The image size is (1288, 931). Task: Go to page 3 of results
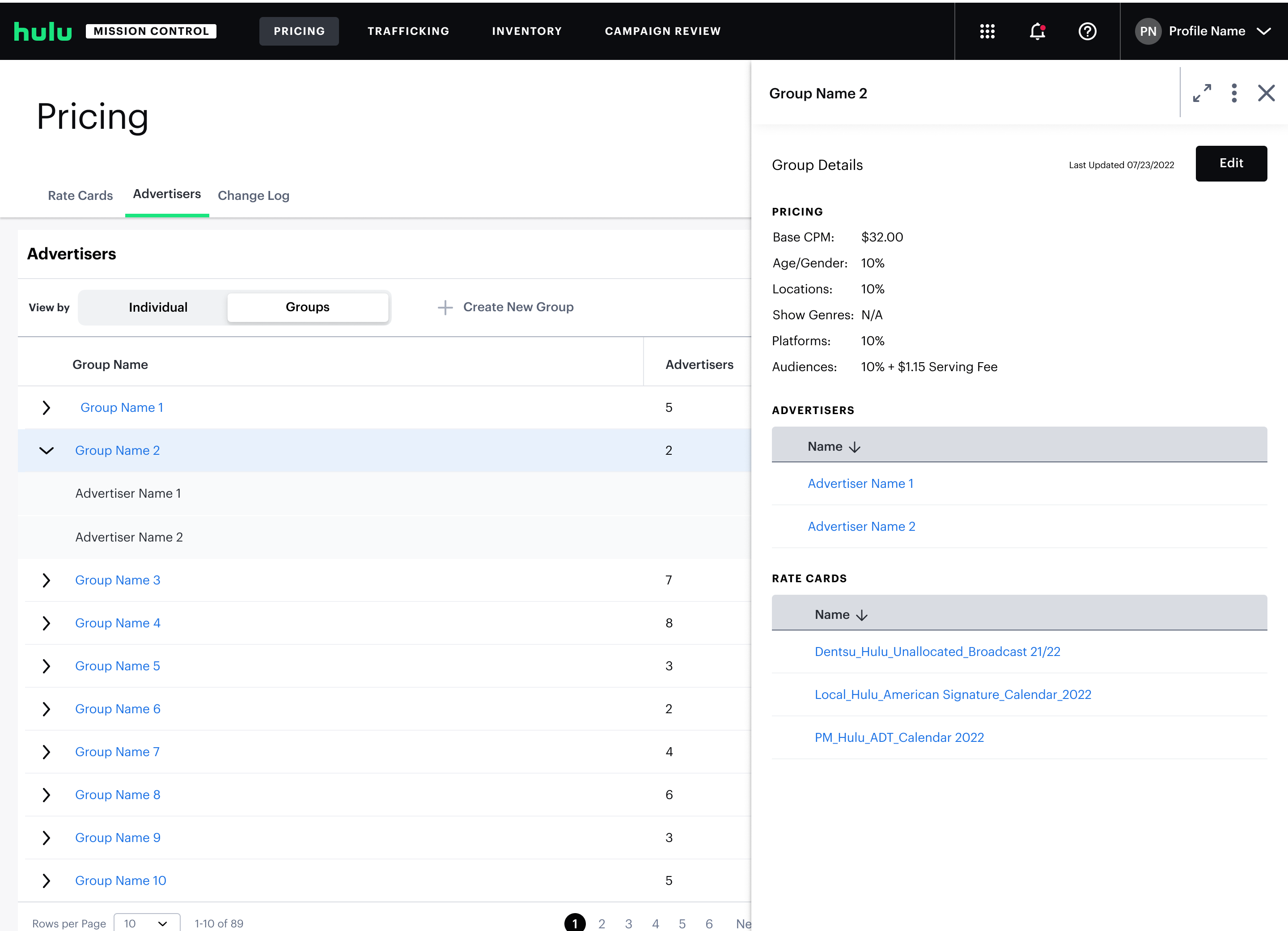click(628, 923)
